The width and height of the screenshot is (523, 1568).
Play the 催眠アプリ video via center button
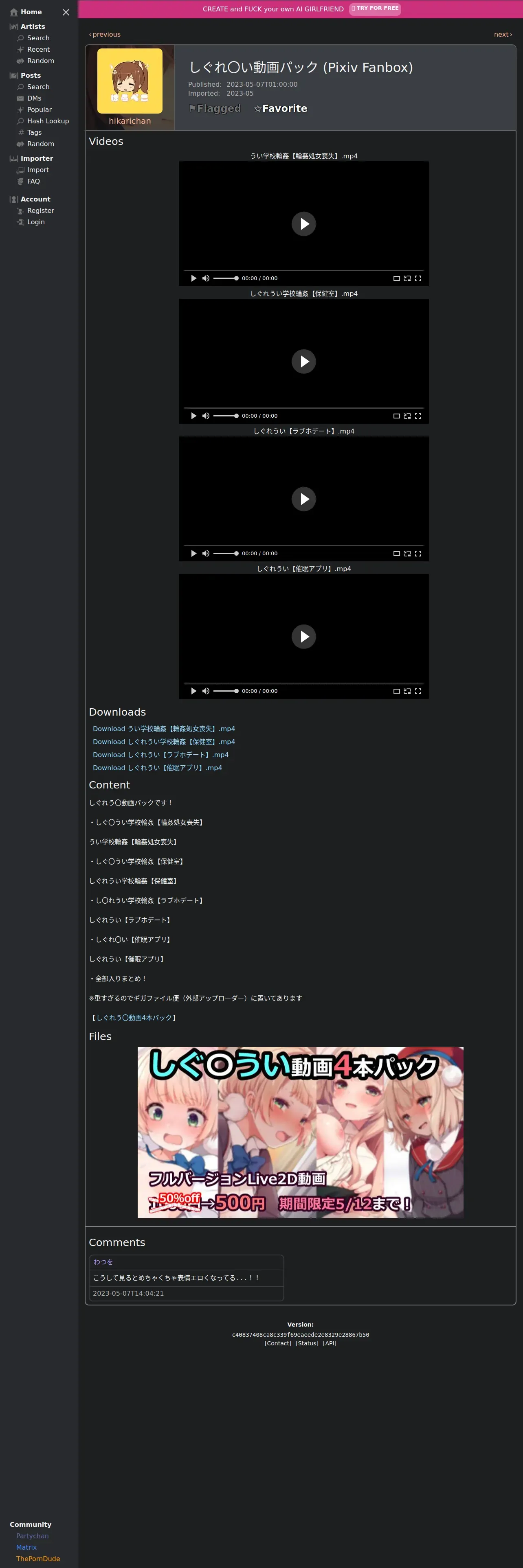click(x=304, y=637)
